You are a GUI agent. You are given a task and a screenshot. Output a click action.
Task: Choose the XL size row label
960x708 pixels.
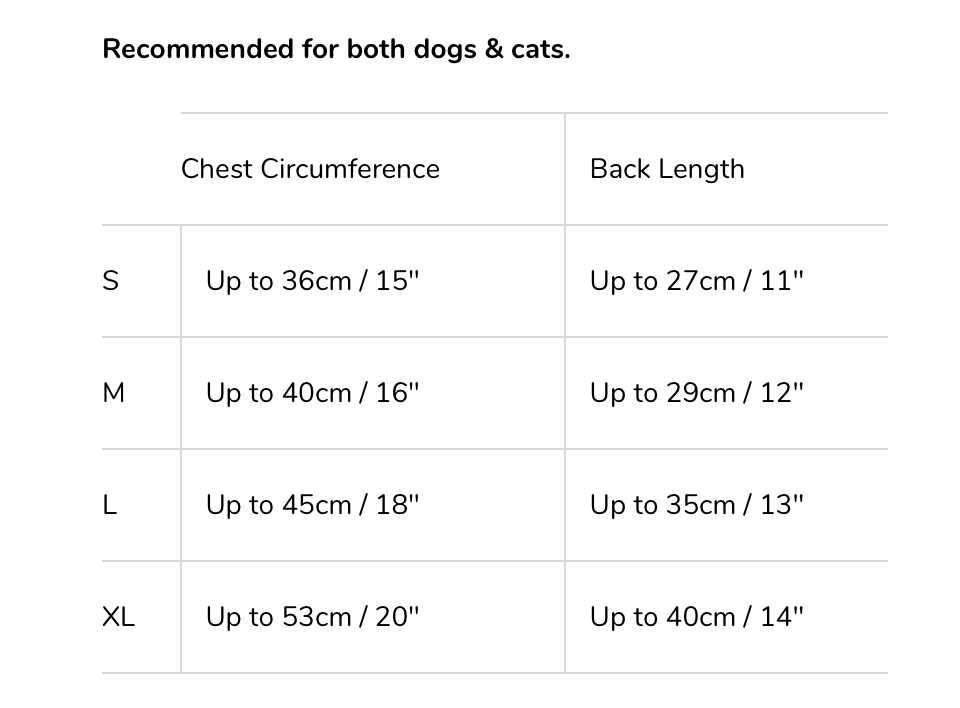pyautogui.click(x=118, y=617)
